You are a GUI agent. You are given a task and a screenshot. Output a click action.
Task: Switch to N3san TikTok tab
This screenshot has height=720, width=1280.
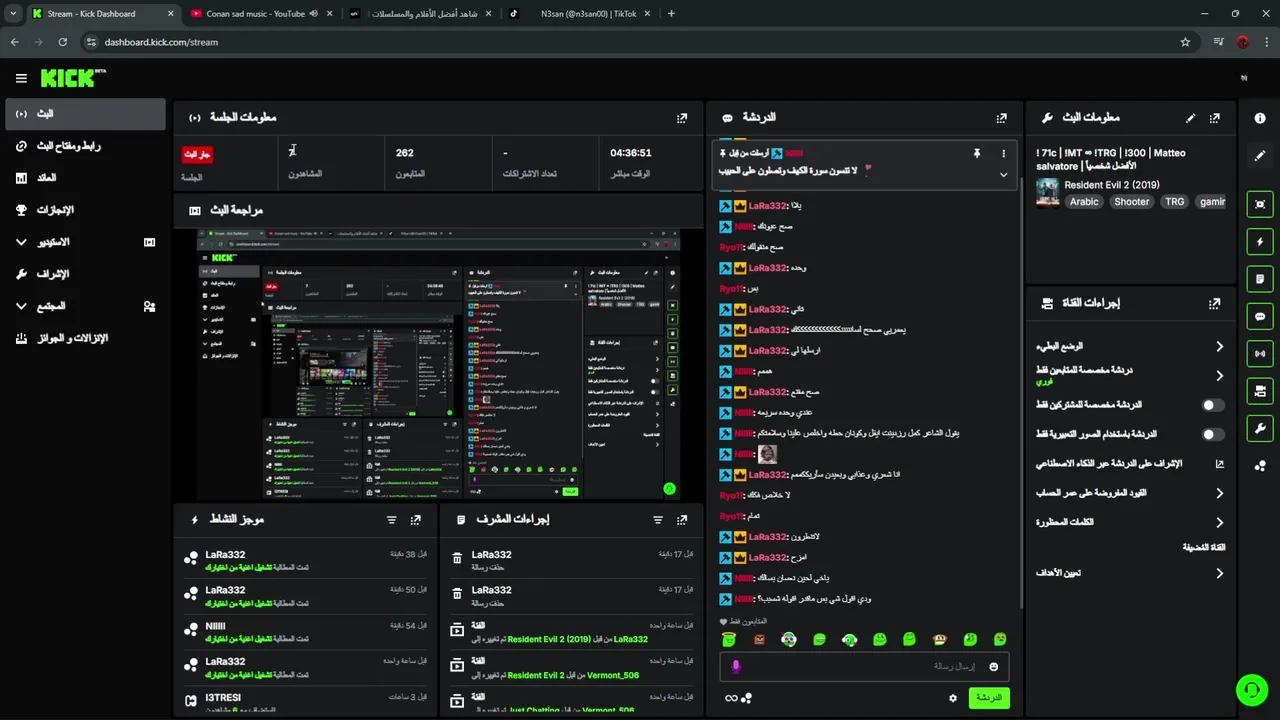580,14
